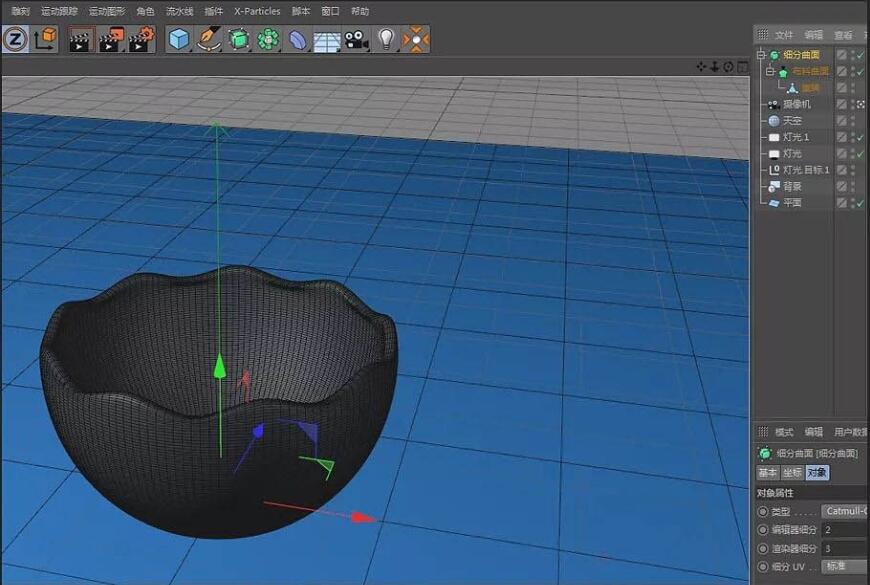Click 灯光 目标.1 null object icon
The width and height of the screenshot is (870, 585).
click(x=773, y=170)
